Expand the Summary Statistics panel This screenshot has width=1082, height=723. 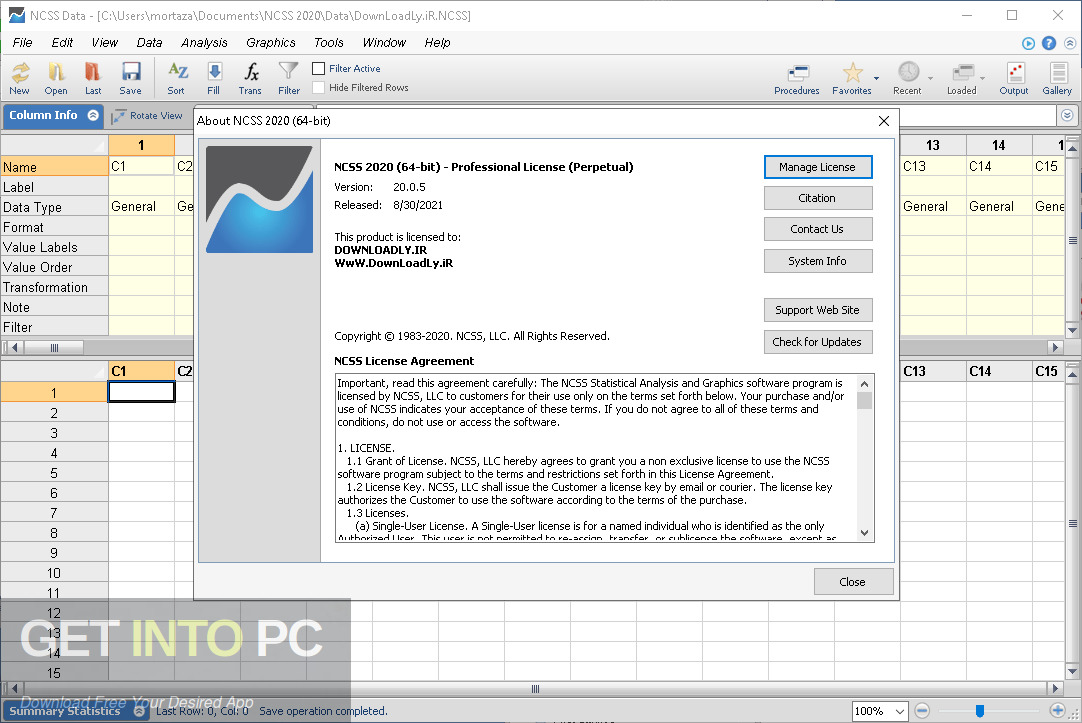[x=139, y=711]
